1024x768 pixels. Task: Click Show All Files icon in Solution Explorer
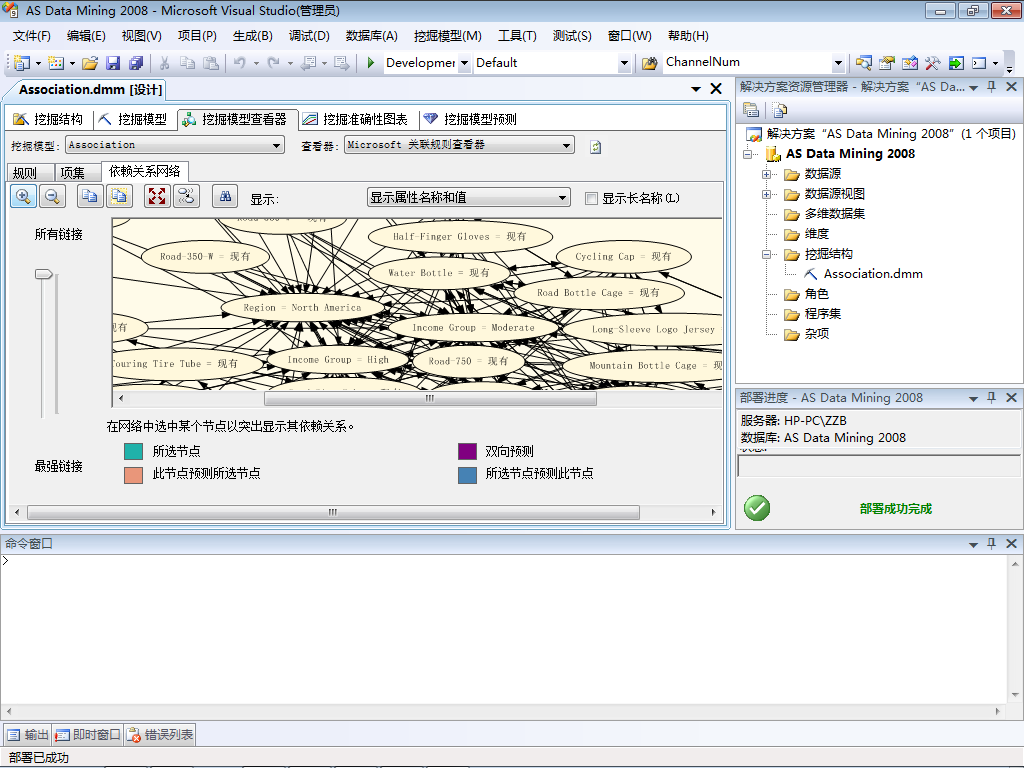pos(779,110)
